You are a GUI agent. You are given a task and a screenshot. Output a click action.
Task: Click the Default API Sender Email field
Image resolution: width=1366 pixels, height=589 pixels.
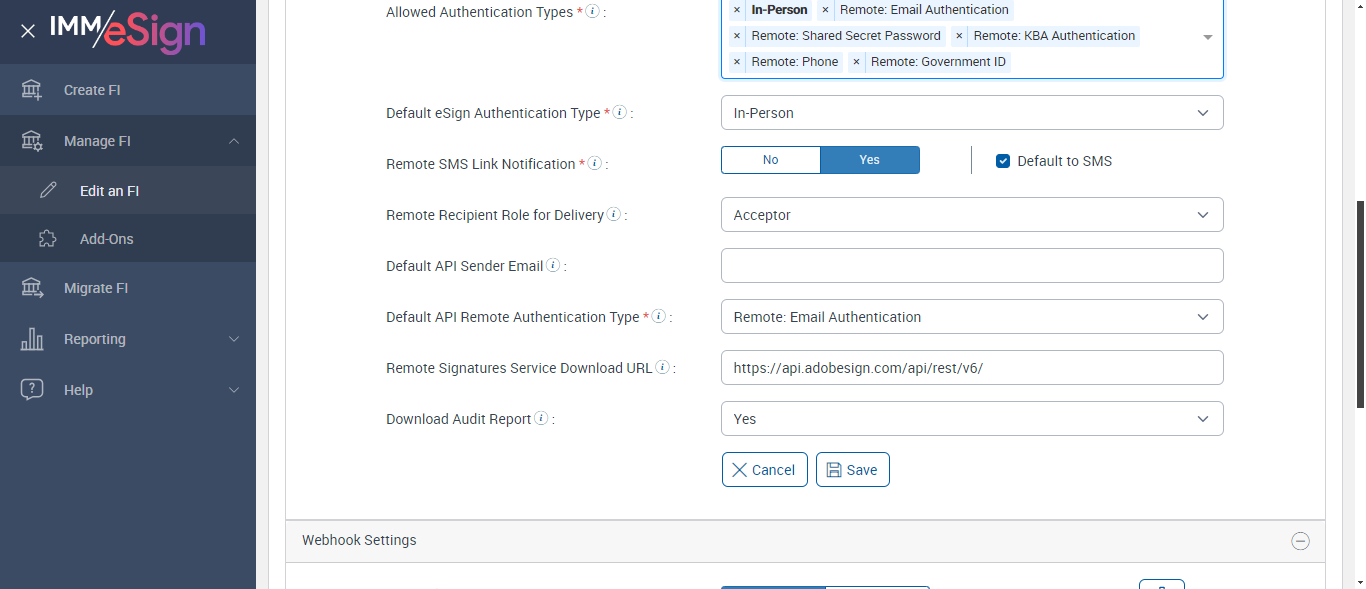pyautogui.click(x=971, y=266)
